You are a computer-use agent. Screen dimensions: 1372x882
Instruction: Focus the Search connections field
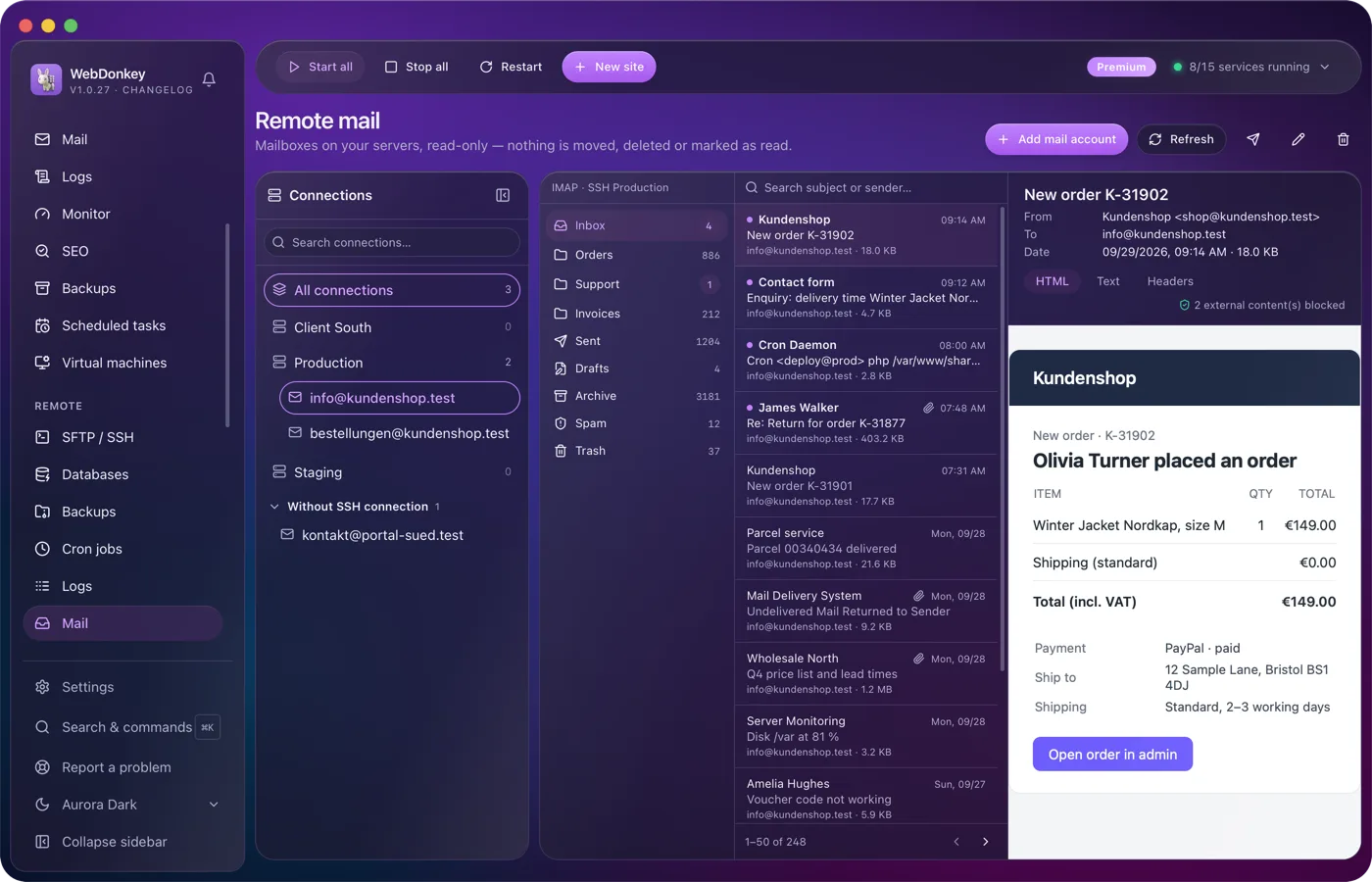[392, 242]
